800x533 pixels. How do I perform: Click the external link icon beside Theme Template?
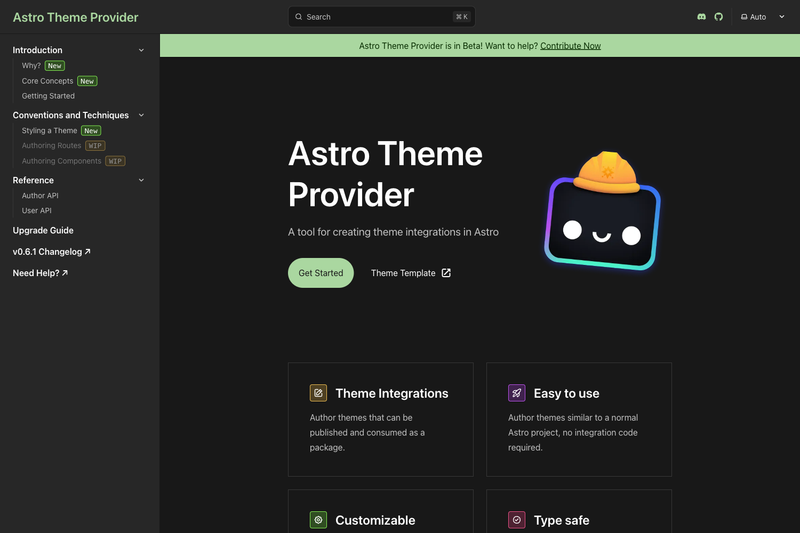coord(446,273)
